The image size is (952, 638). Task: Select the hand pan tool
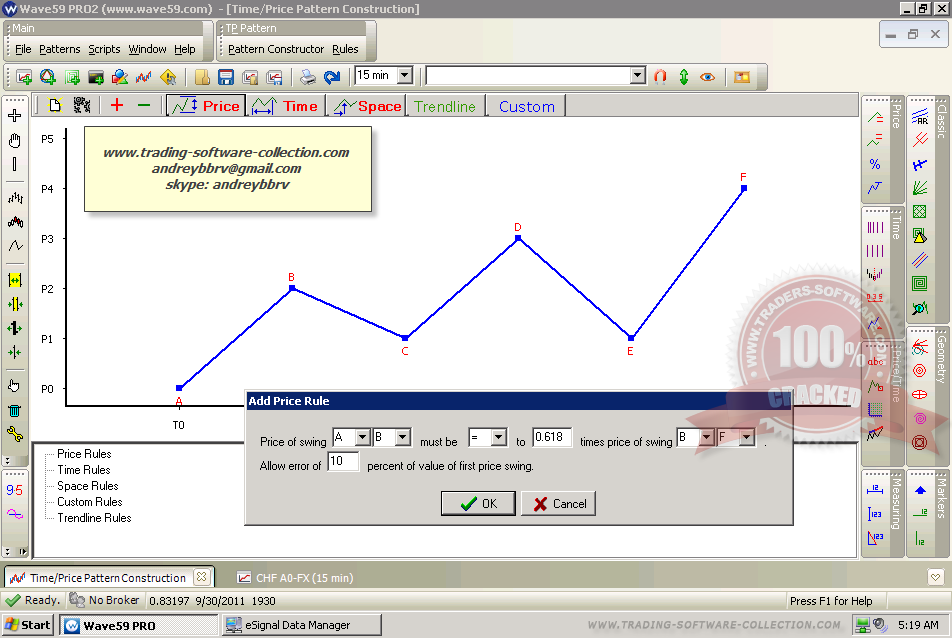(14, 141)
